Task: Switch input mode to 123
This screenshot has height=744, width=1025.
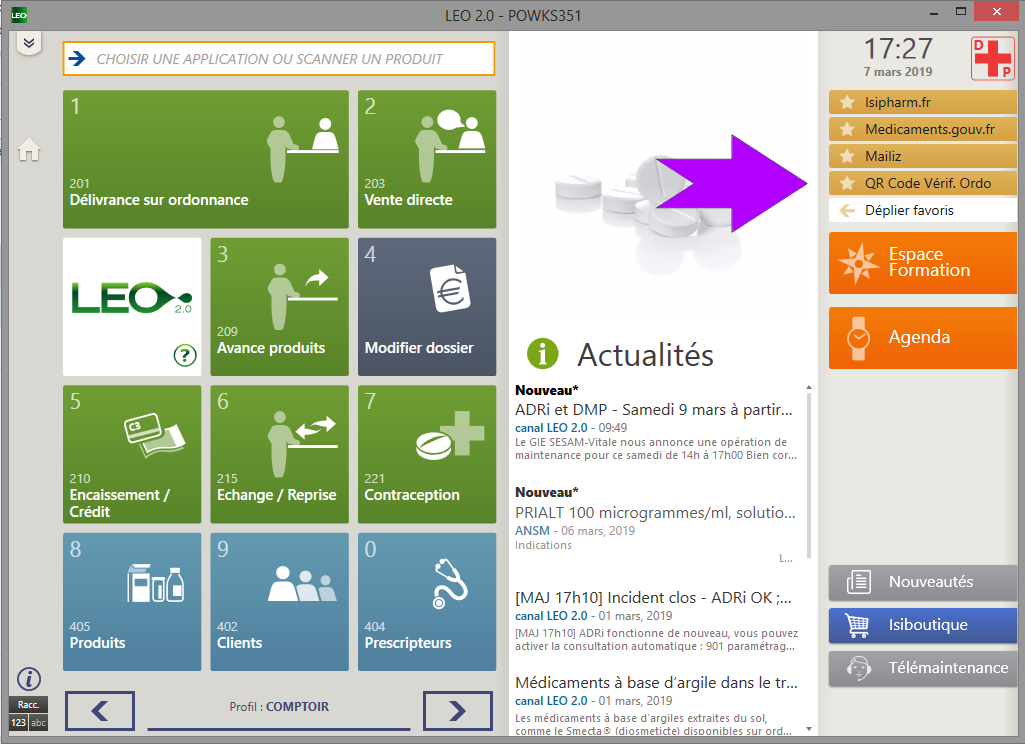Action: (x=18, y=722)
